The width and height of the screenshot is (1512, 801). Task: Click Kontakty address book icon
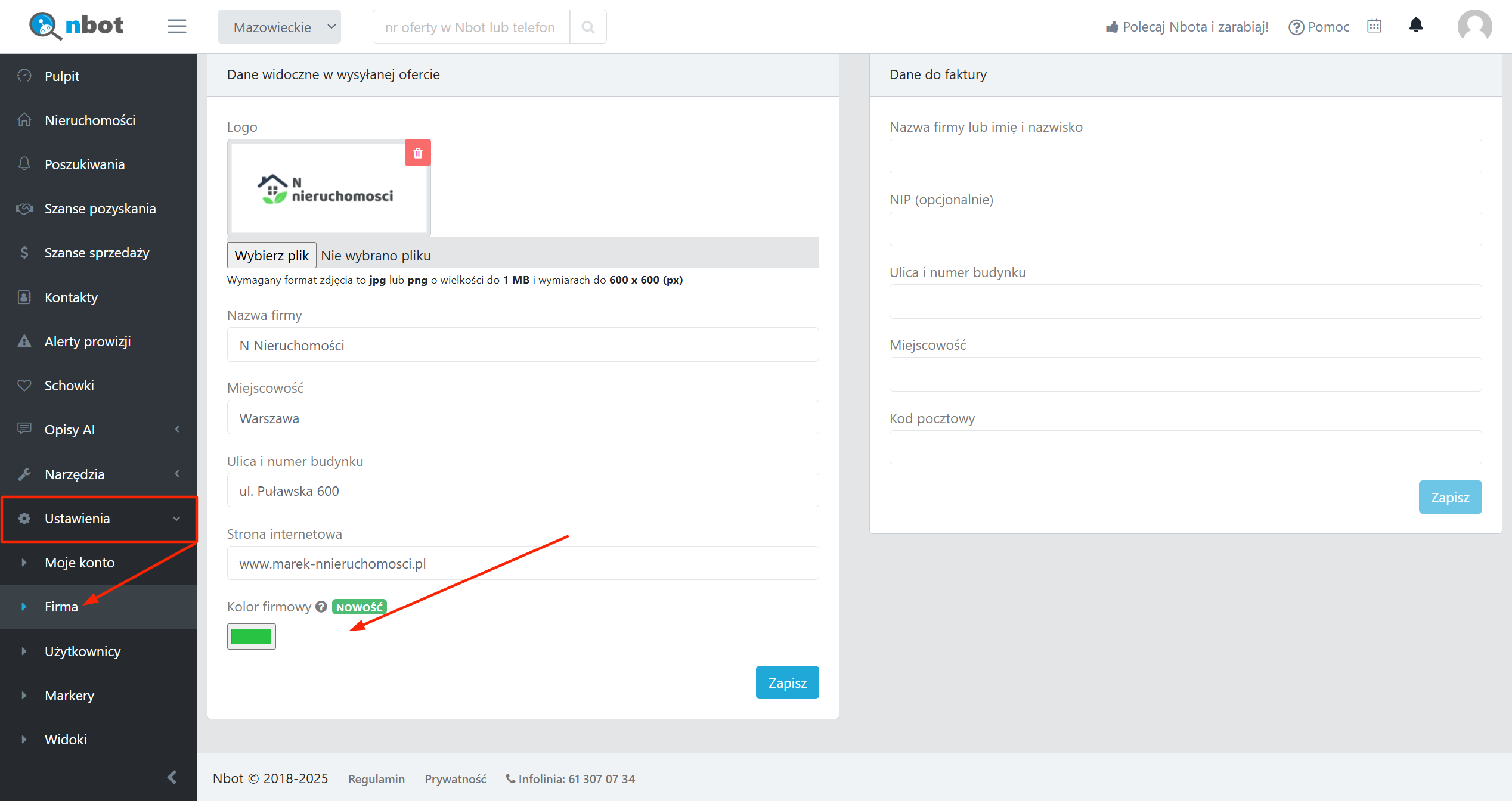coord(24,297)
